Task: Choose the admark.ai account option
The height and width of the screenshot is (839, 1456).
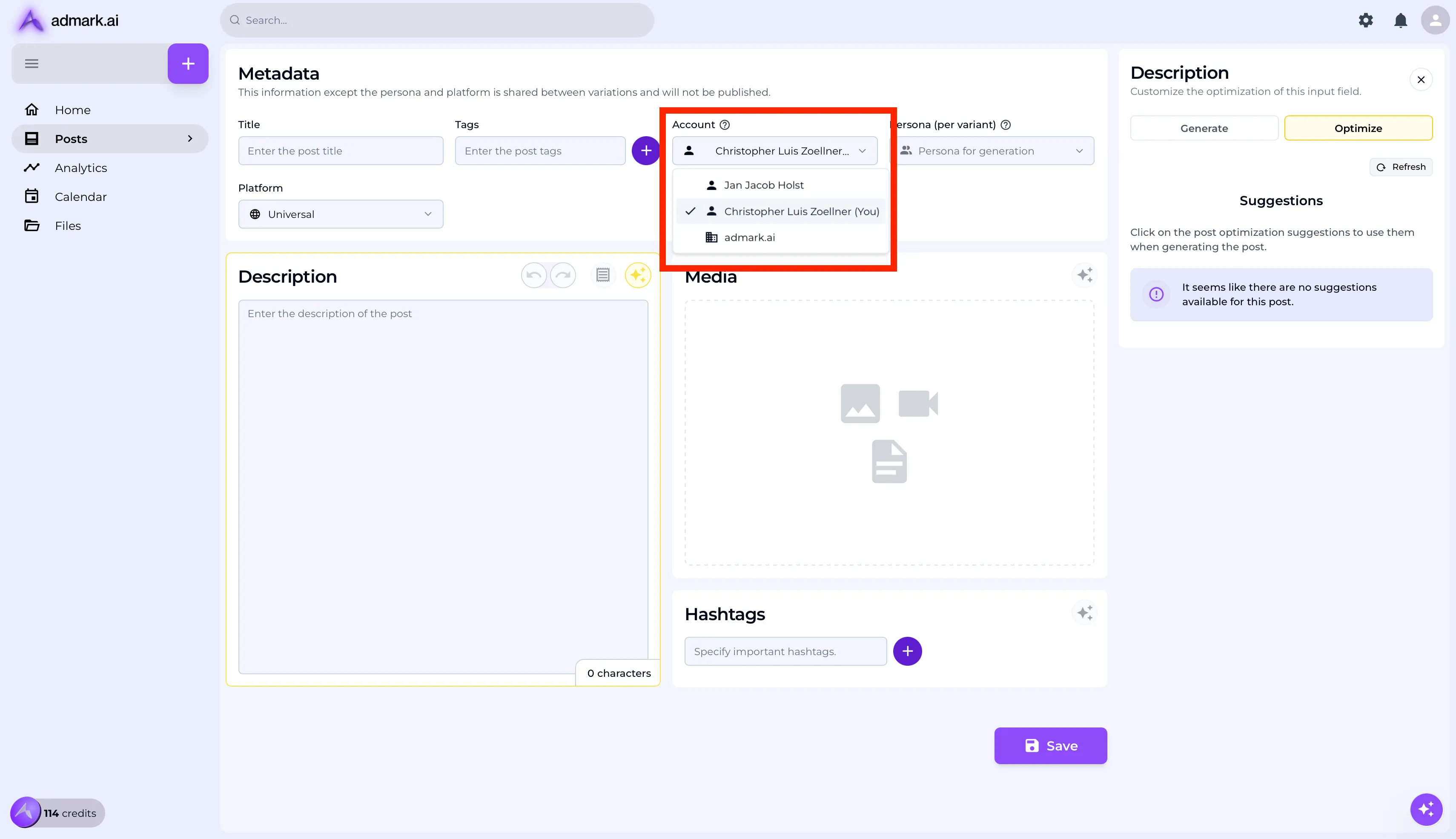Action: (749, 238)
